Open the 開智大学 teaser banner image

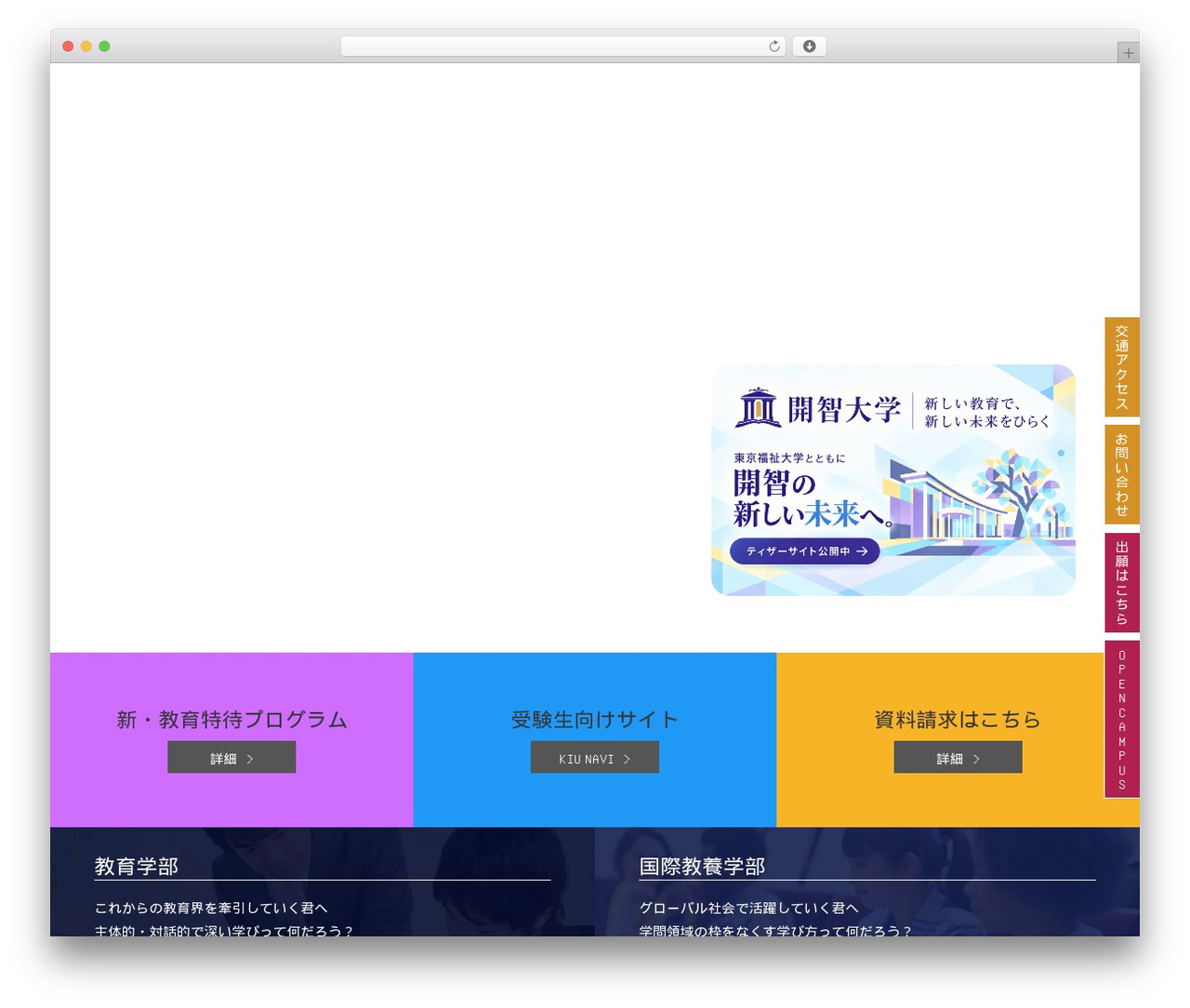tap(893, 480)
